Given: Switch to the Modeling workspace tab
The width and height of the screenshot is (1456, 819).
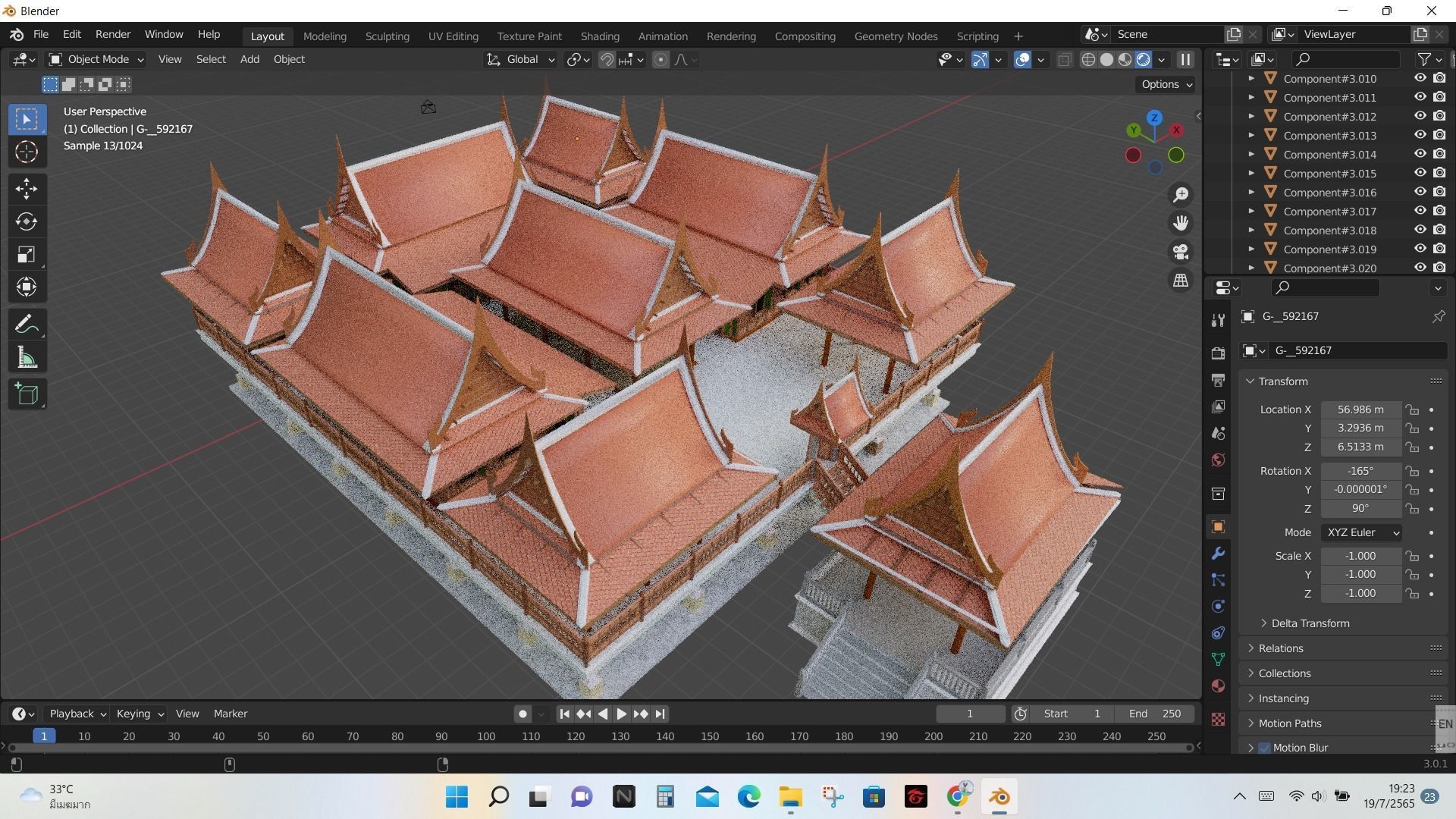Looking at the screenshot, I should pos(325,36).
